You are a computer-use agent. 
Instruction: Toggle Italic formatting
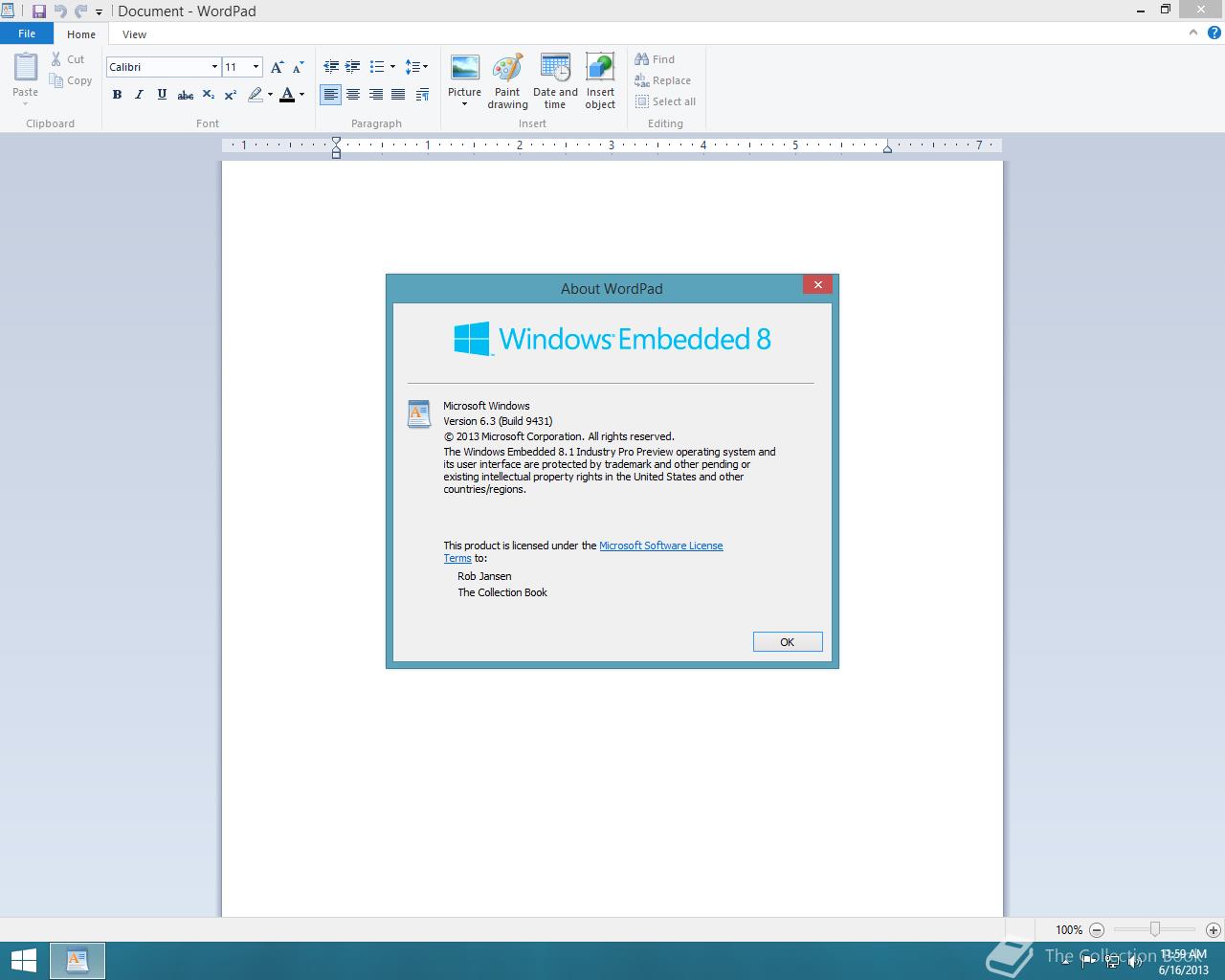pyautogui.click(x=139, y=95)
